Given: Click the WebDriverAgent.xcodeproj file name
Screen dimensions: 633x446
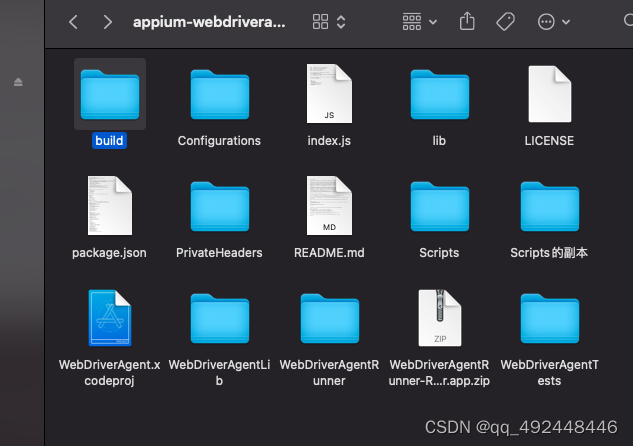Looking at the screenshot, I should tap(109, 373).
